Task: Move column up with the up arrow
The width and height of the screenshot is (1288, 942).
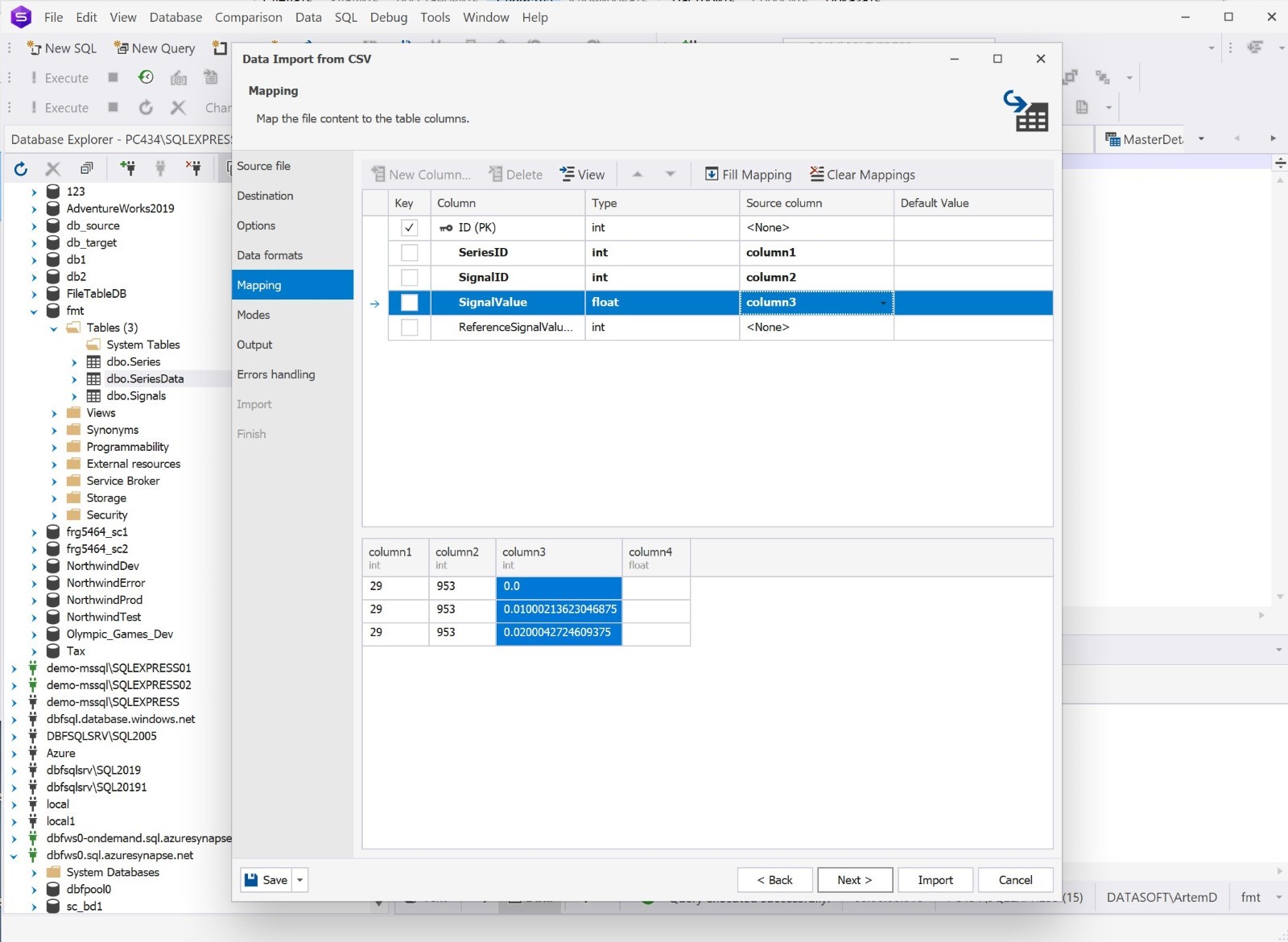Action: click(x=638, y=174)
